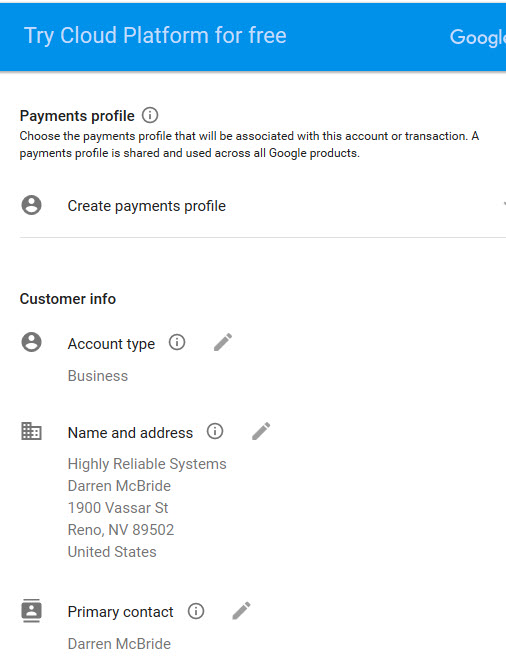The height and width of the screenshot is (656, 506).
Task: Click the contact card icon beside Primary contact
Action: pos(31,610)
